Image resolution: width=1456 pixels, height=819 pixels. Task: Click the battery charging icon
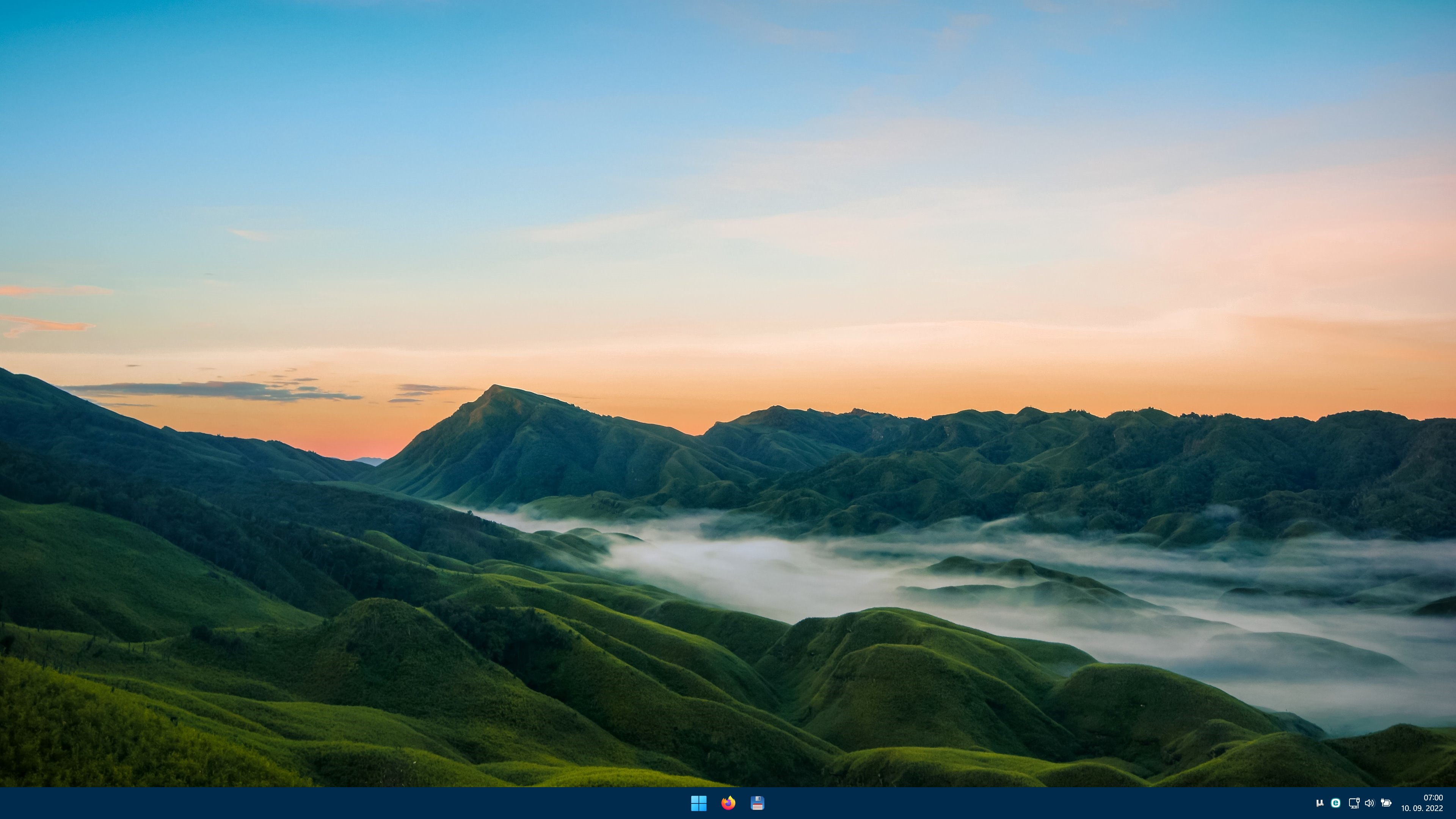click(1386, 803)
